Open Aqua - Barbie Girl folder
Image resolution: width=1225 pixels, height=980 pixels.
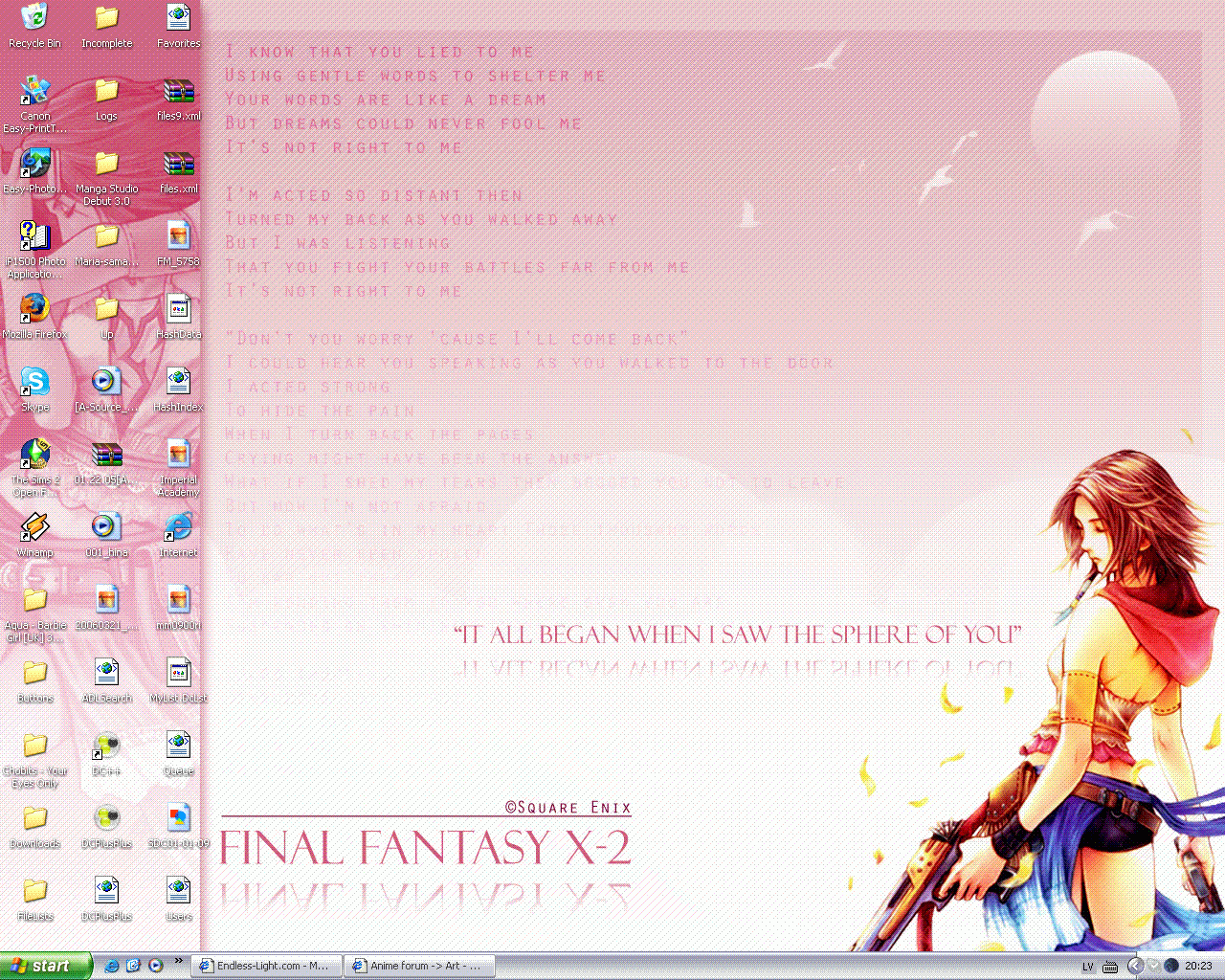[34, 613]
